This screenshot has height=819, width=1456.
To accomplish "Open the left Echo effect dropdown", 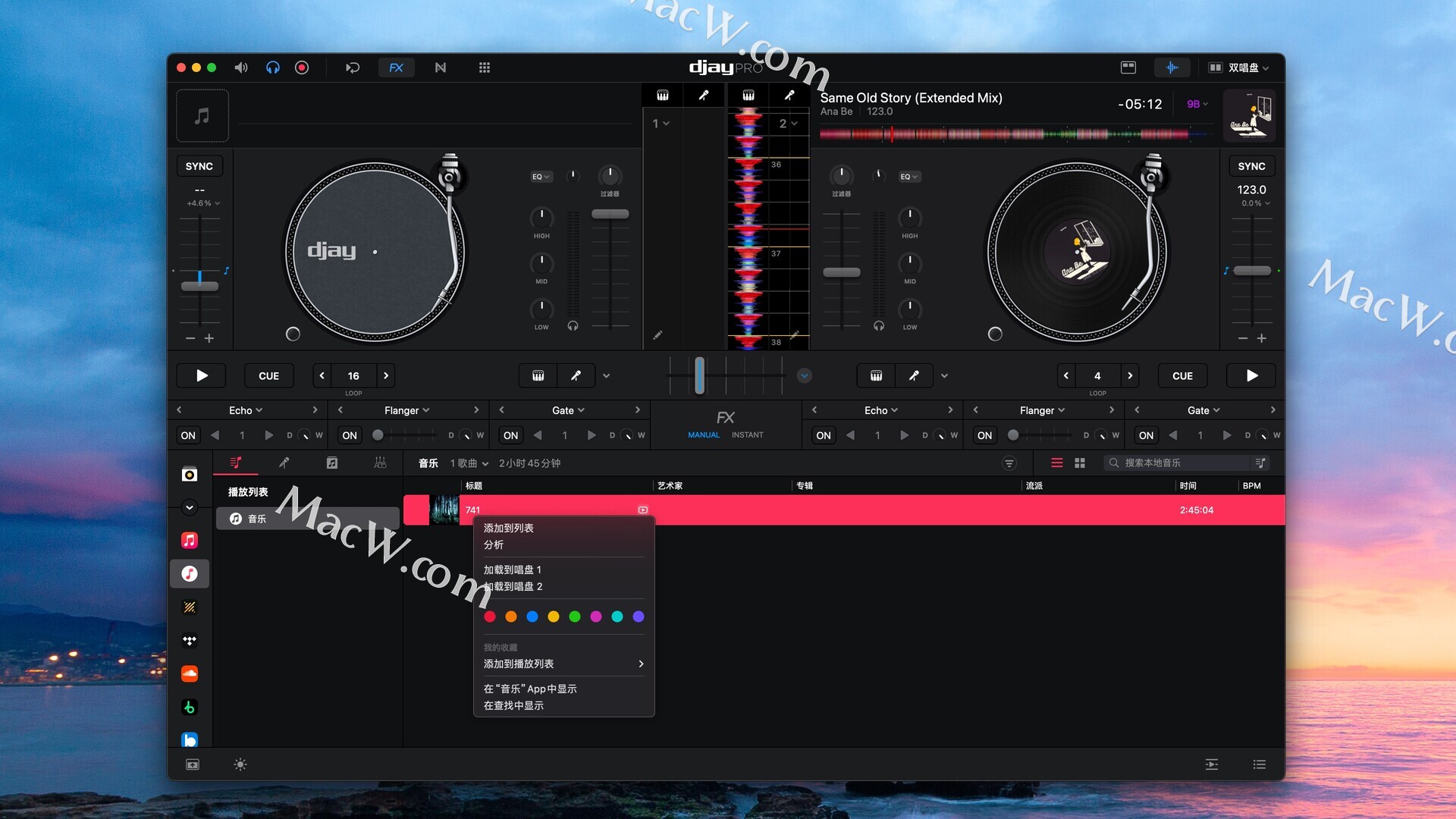I will [x=246, y=410].
